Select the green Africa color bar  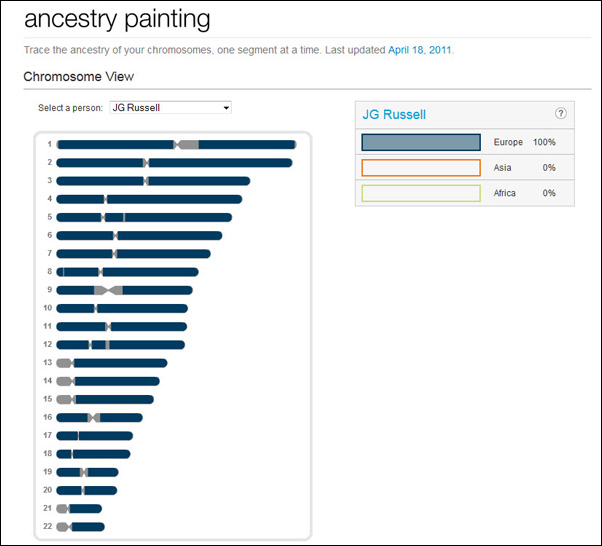[421, 193]
